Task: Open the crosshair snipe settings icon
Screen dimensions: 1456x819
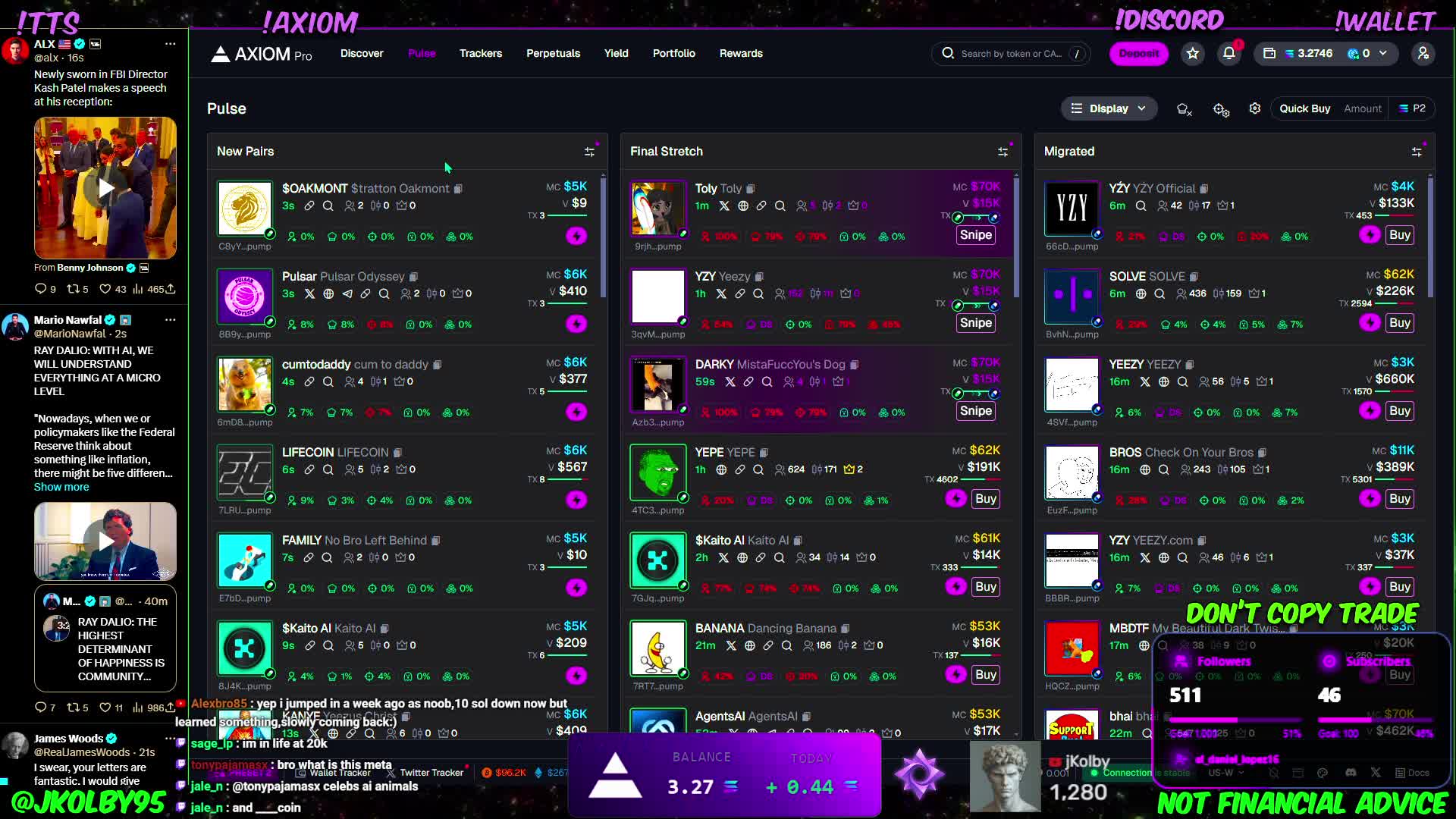Action: [1220, 109]
